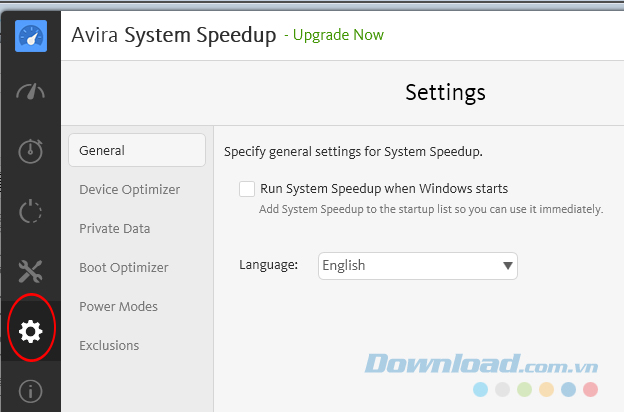Click the 'Language:' label
The image size is (624, 412).
(269, 265)
